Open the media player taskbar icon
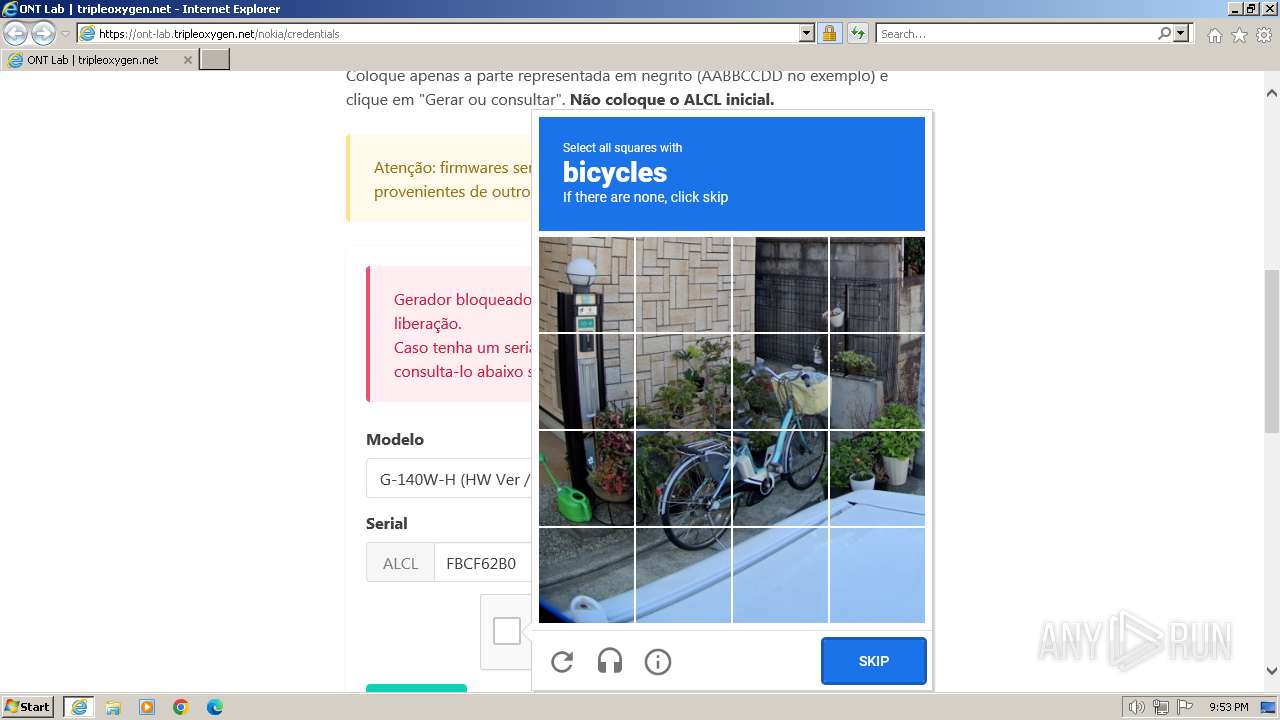 (x=147, y=706)
